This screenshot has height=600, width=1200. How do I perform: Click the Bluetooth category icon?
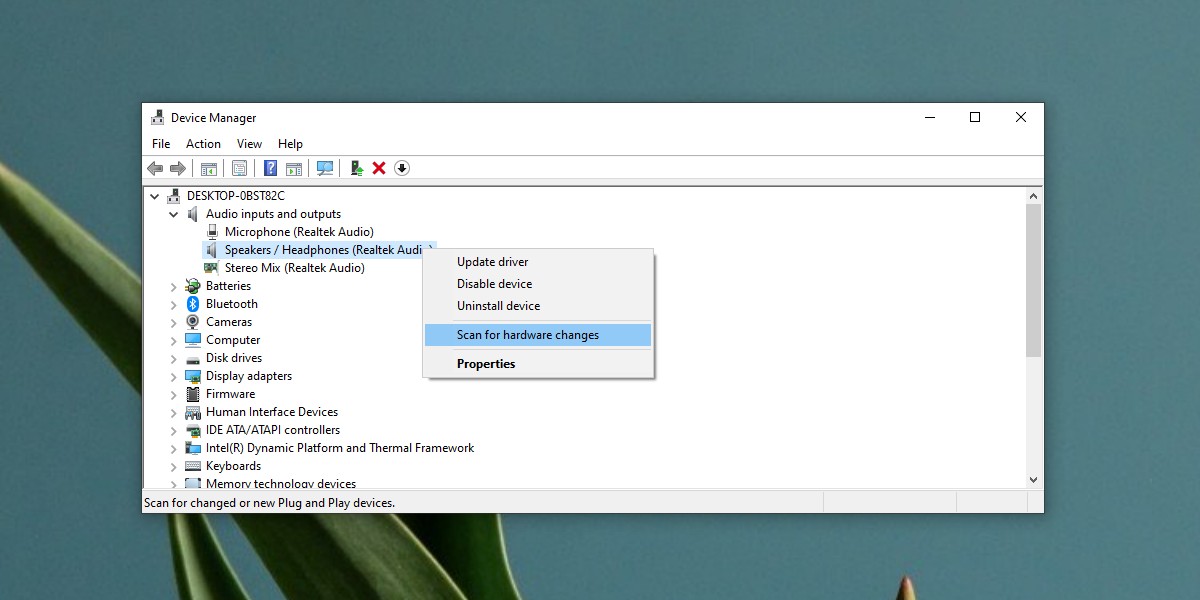pos(193,304)
